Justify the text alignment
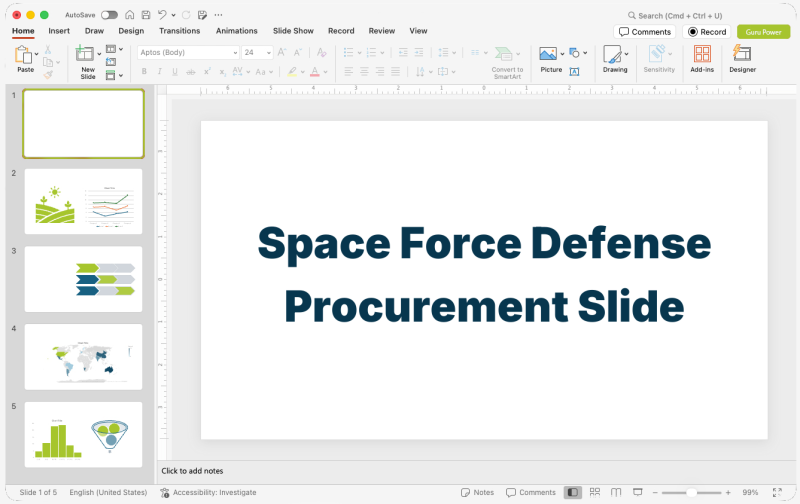This screenshot has height=504, width=800. pyautogui.click(x=395, y=72)
